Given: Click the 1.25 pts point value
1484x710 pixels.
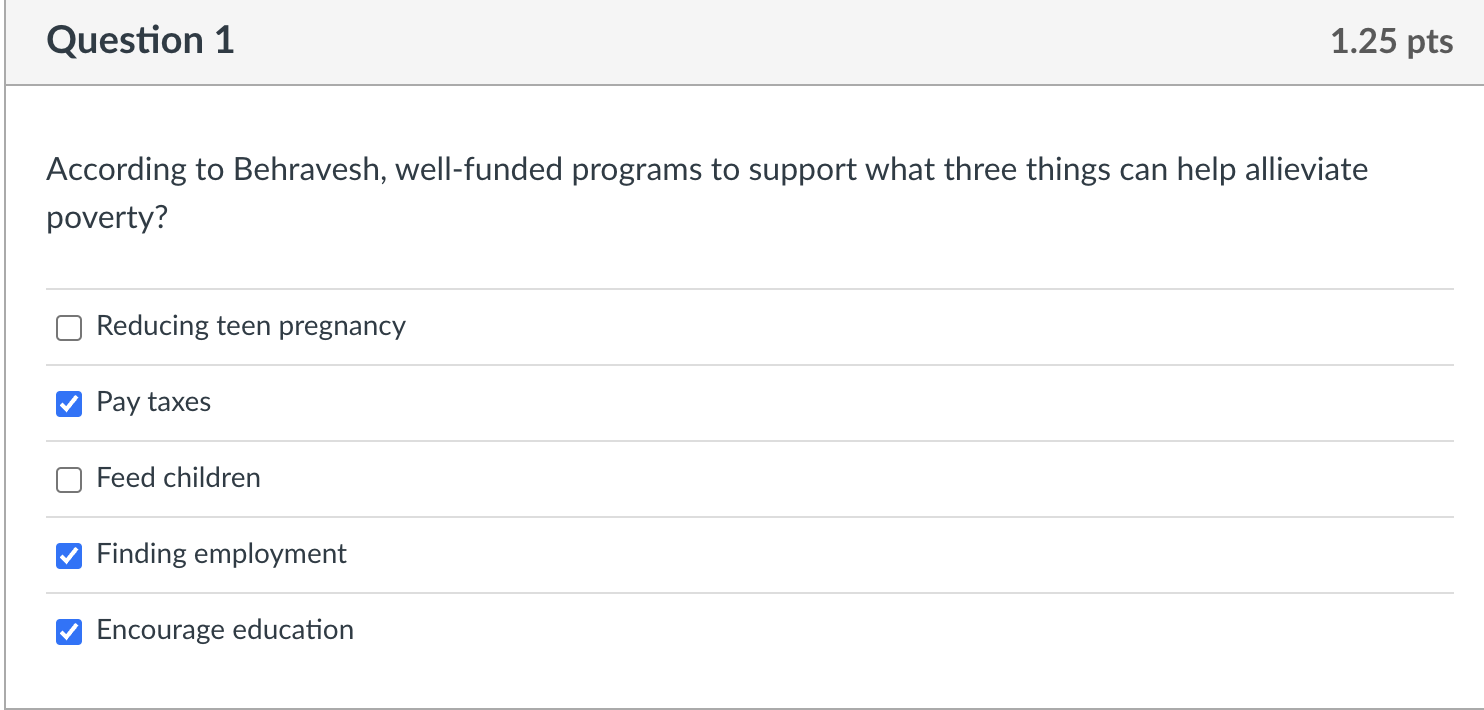Looking at the screenshot, I should tap(1394, 42).
